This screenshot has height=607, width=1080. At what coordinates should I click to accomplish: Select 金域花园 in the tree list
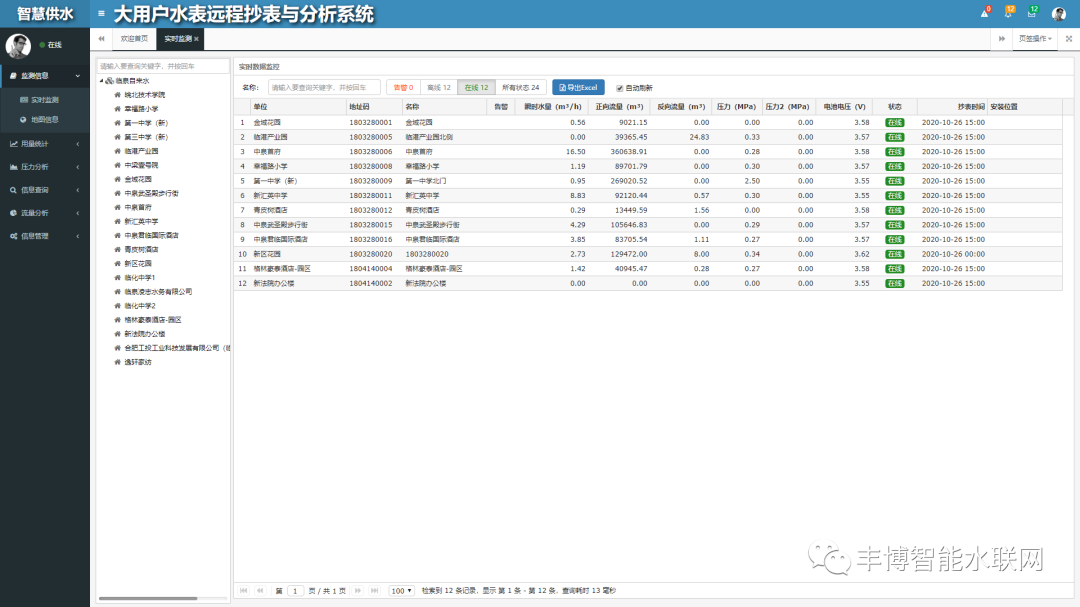[138, 179]
